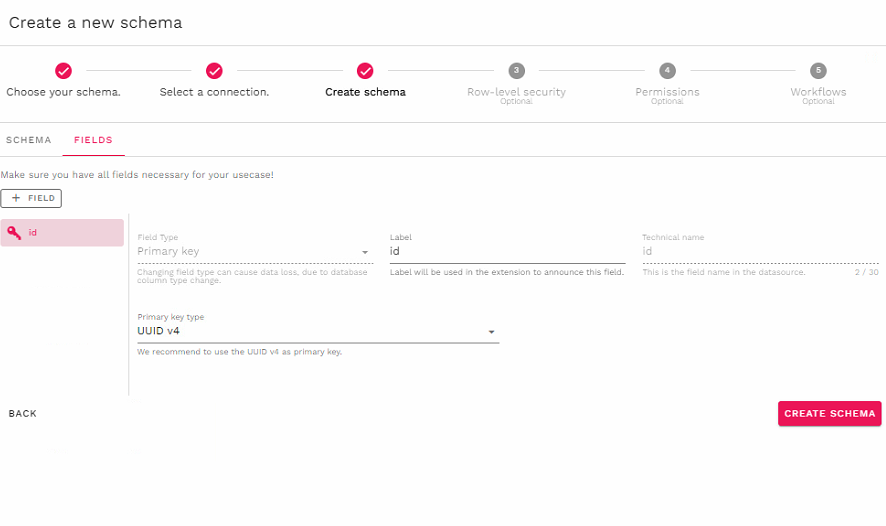Click the red key icon beside id
The image size is (886, 526).
click(x=14, y=232)
